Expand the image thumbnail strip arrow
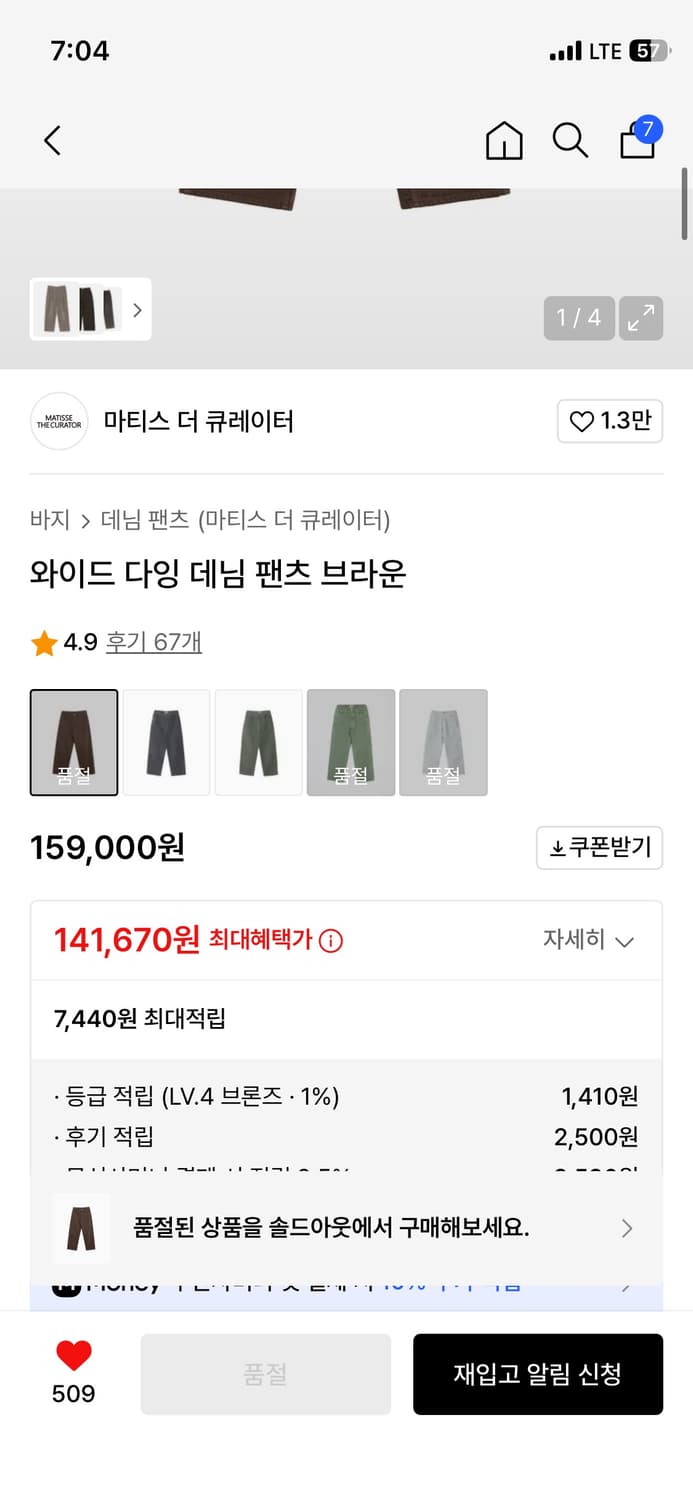The width and height of the screenshot is (693, 1500). (137, 310)
